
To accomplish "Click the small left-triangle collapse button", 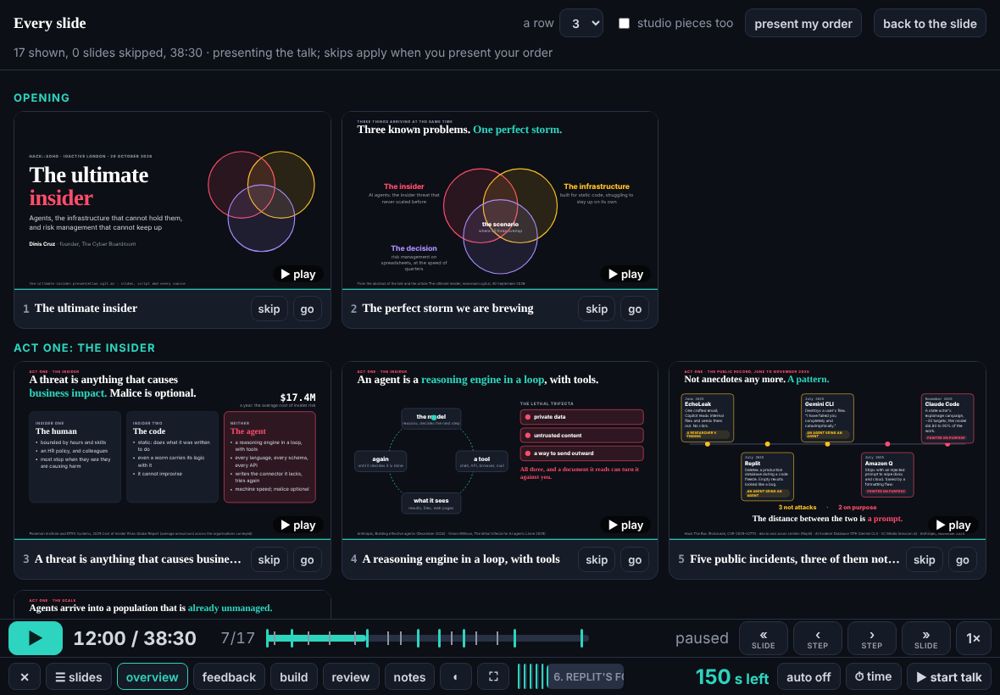I will (x=455, y=677).
